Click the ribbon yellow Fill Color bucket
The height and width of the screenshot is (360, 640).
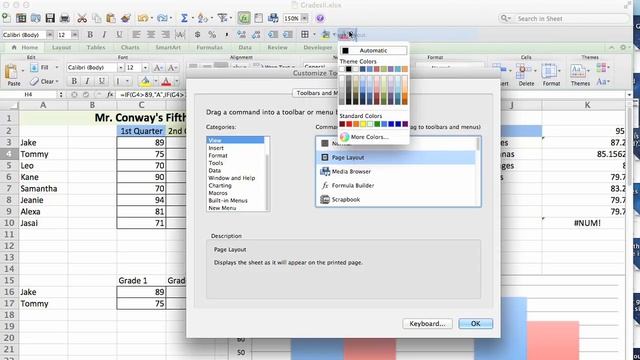click(145, 81)
